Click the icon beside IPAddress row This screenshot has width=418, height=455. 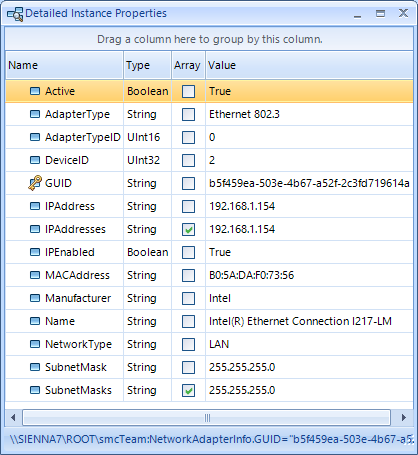point(35,206)
